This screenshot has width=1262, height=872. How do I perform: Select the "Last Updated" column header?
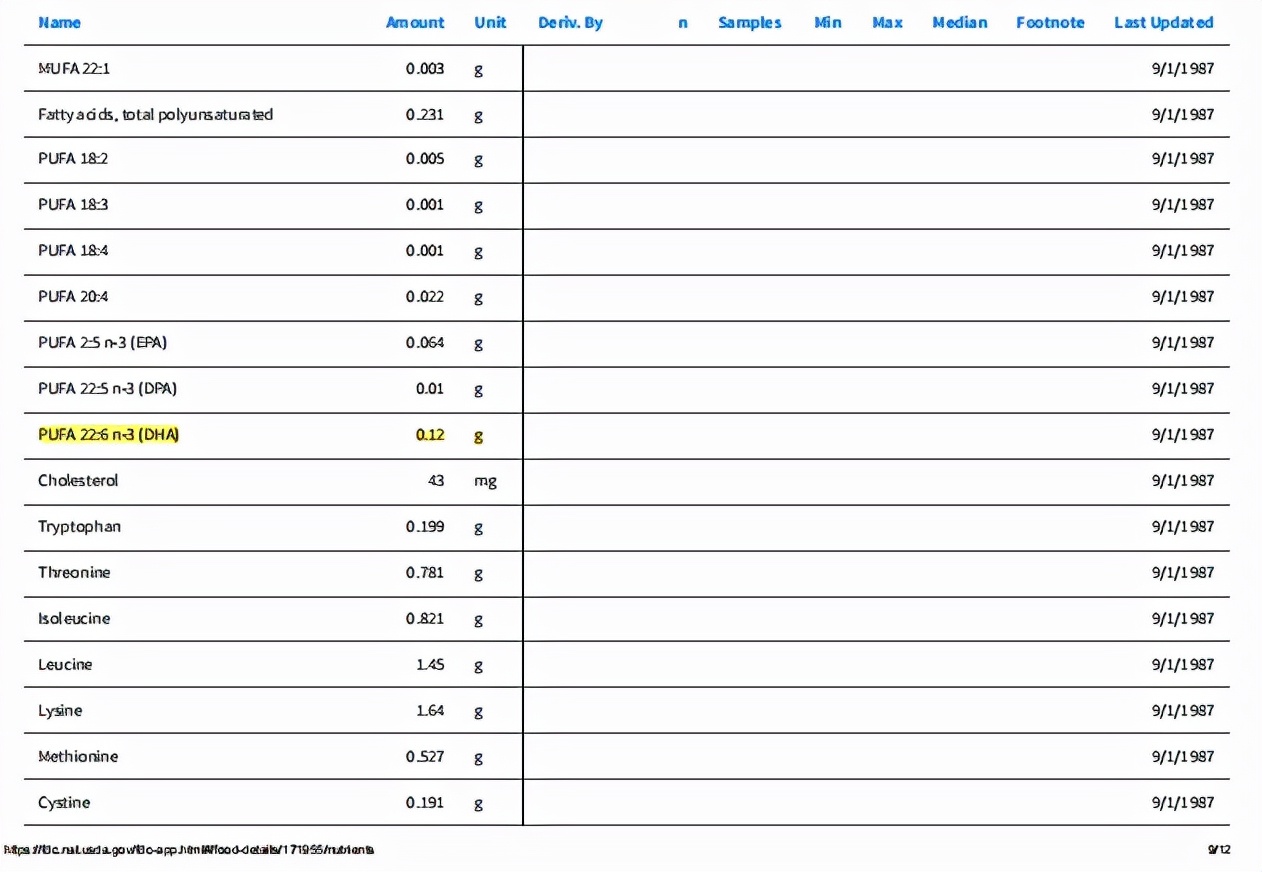[1164, 22]
